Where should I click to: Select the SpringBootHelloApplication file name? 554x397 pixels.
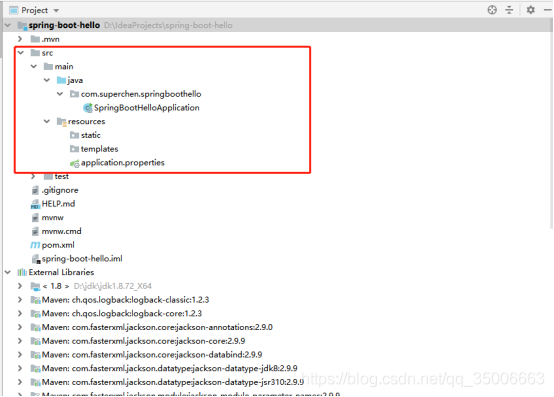(147, 108)
